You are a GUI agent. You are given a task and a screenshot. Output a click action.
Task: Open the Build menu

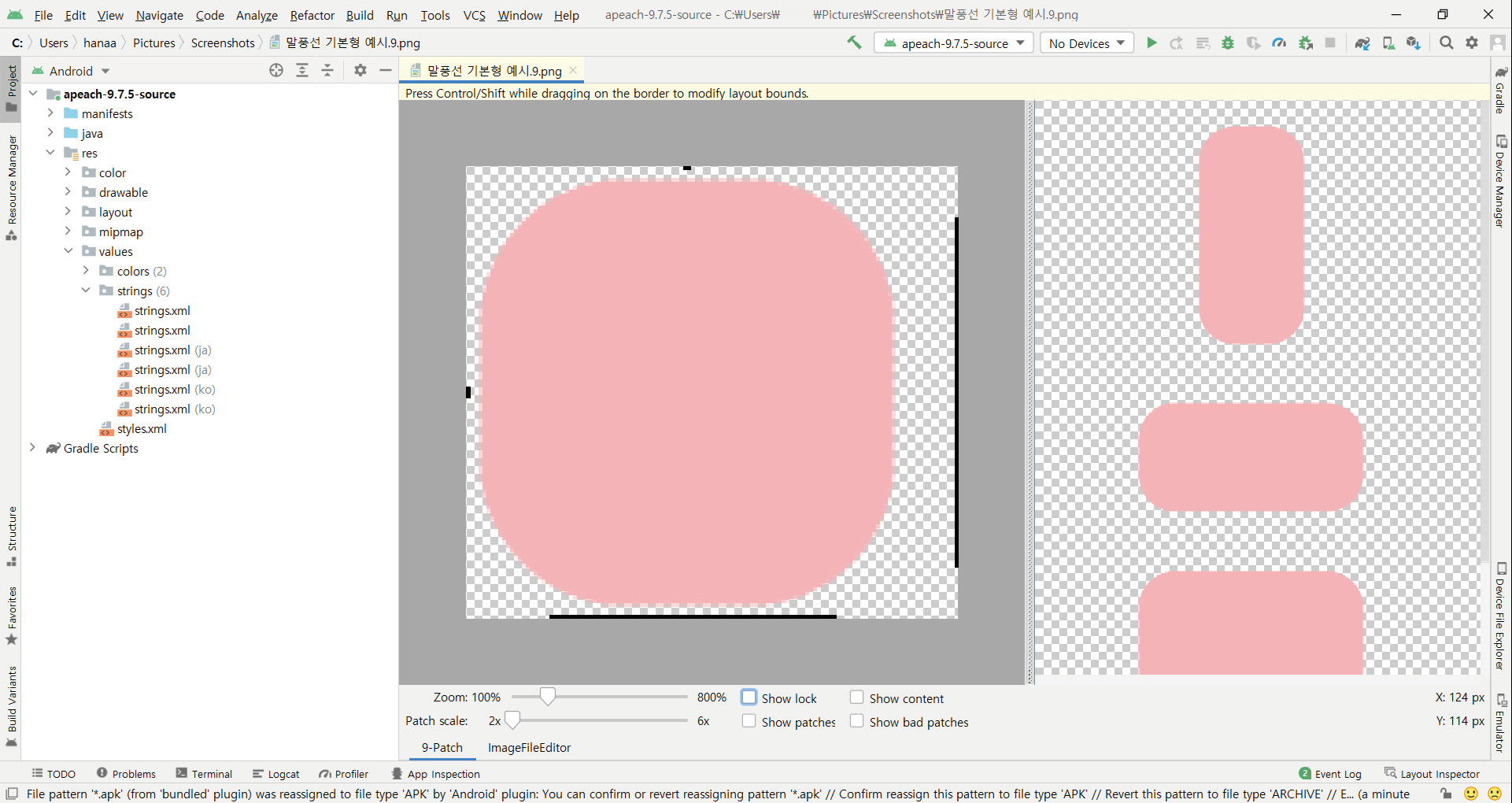pos(360,15)
